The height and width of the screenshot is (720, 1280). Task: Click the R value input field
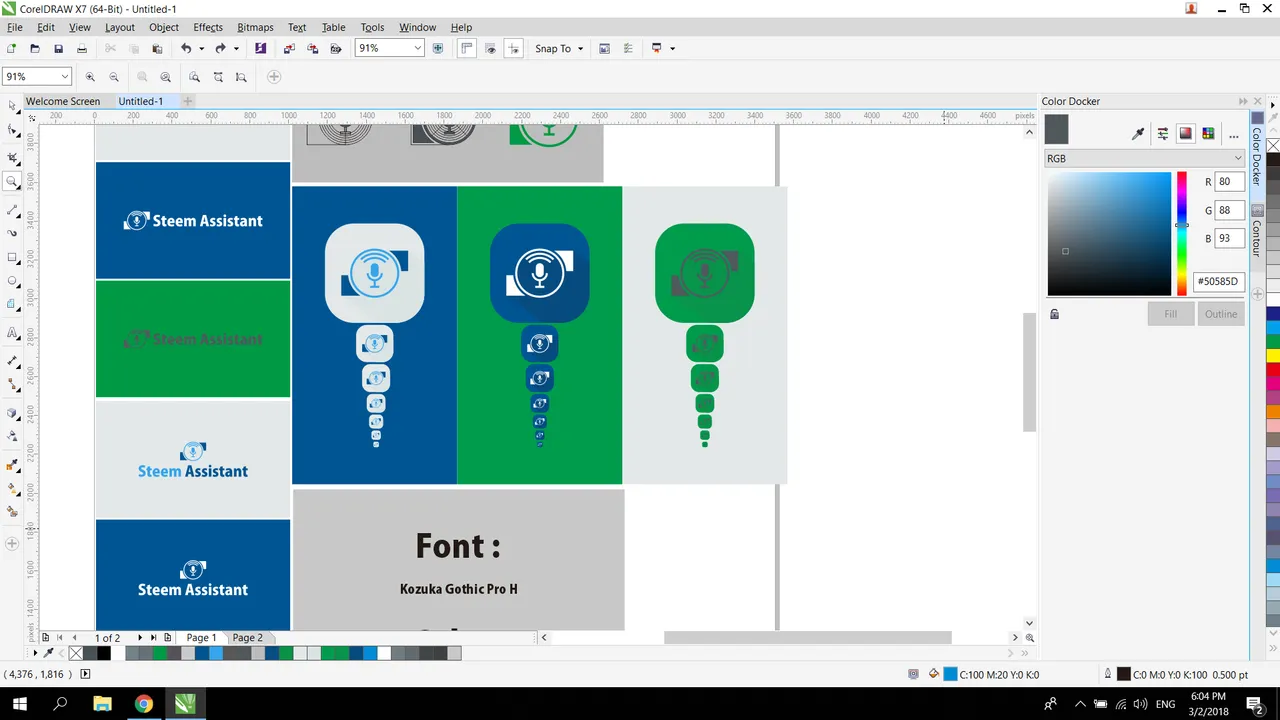coord(1229,182)
